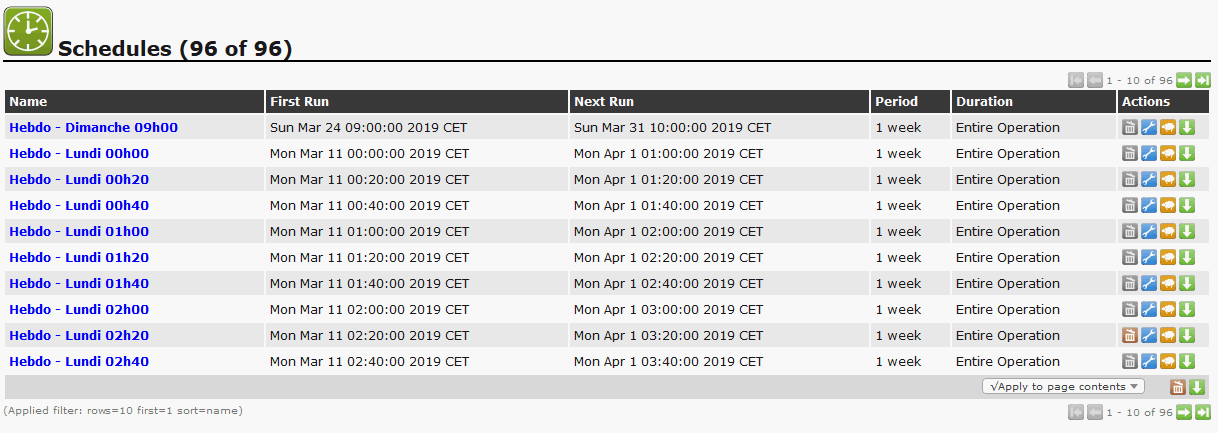1218x433 pixels.
Task: Jump to last page using bottom arrow
Action: pyautogui.click(x=1203, y=412)
